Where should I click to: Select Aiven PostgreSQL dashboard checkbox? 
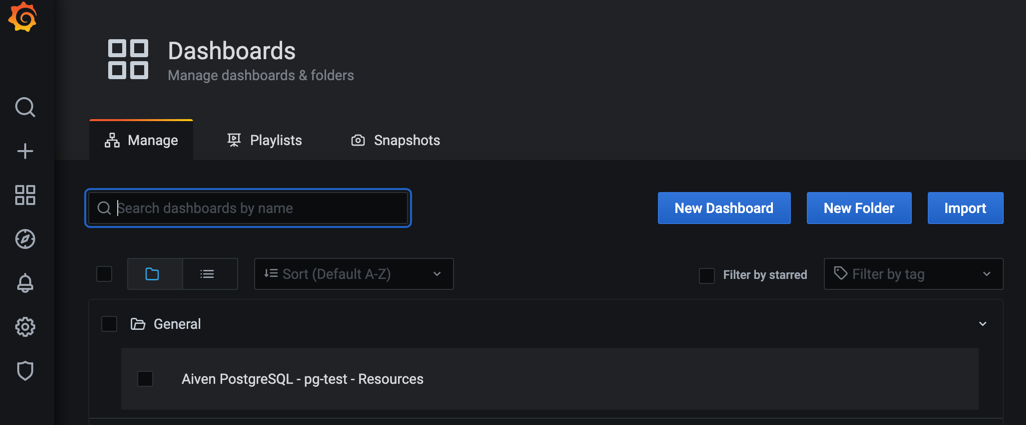146,379
